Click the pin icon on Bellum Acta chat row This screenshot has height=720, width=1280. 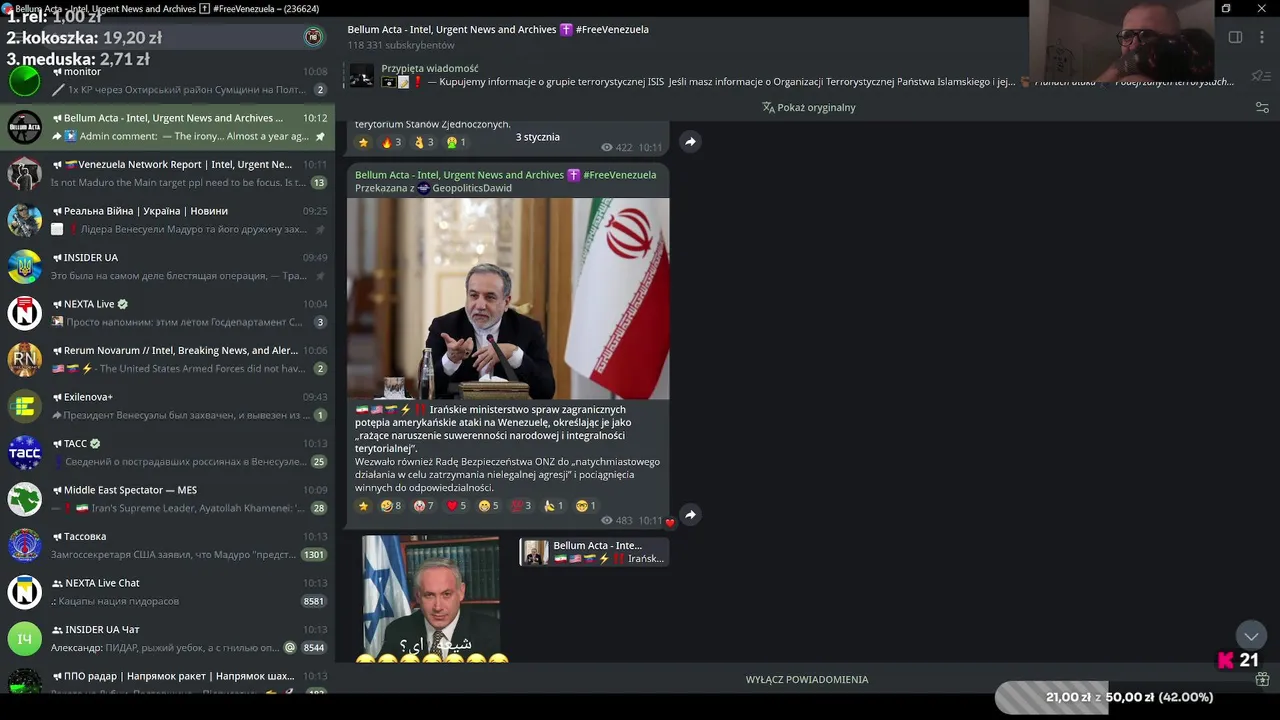(320, 136)
